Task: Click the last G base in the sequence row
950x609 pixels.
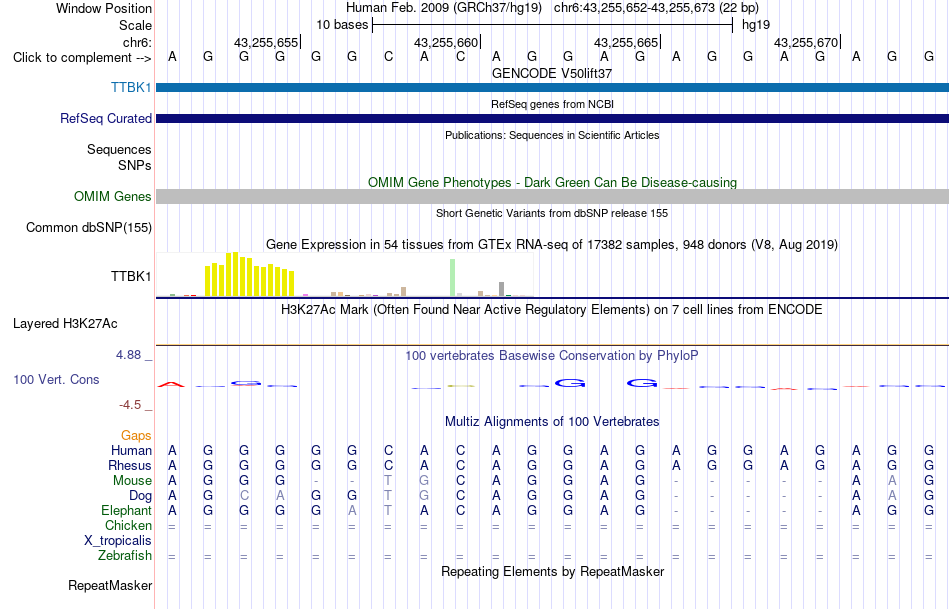Action: tap(929, 57)
